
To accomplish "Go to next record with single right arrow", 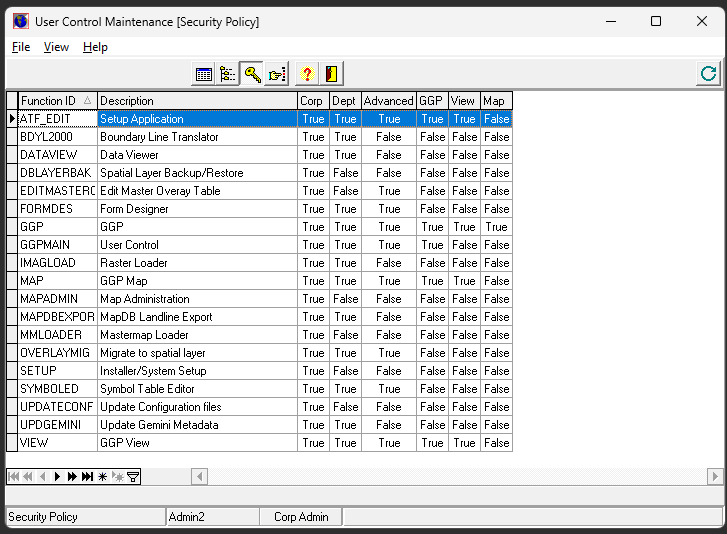I will (x=57, y=477).
